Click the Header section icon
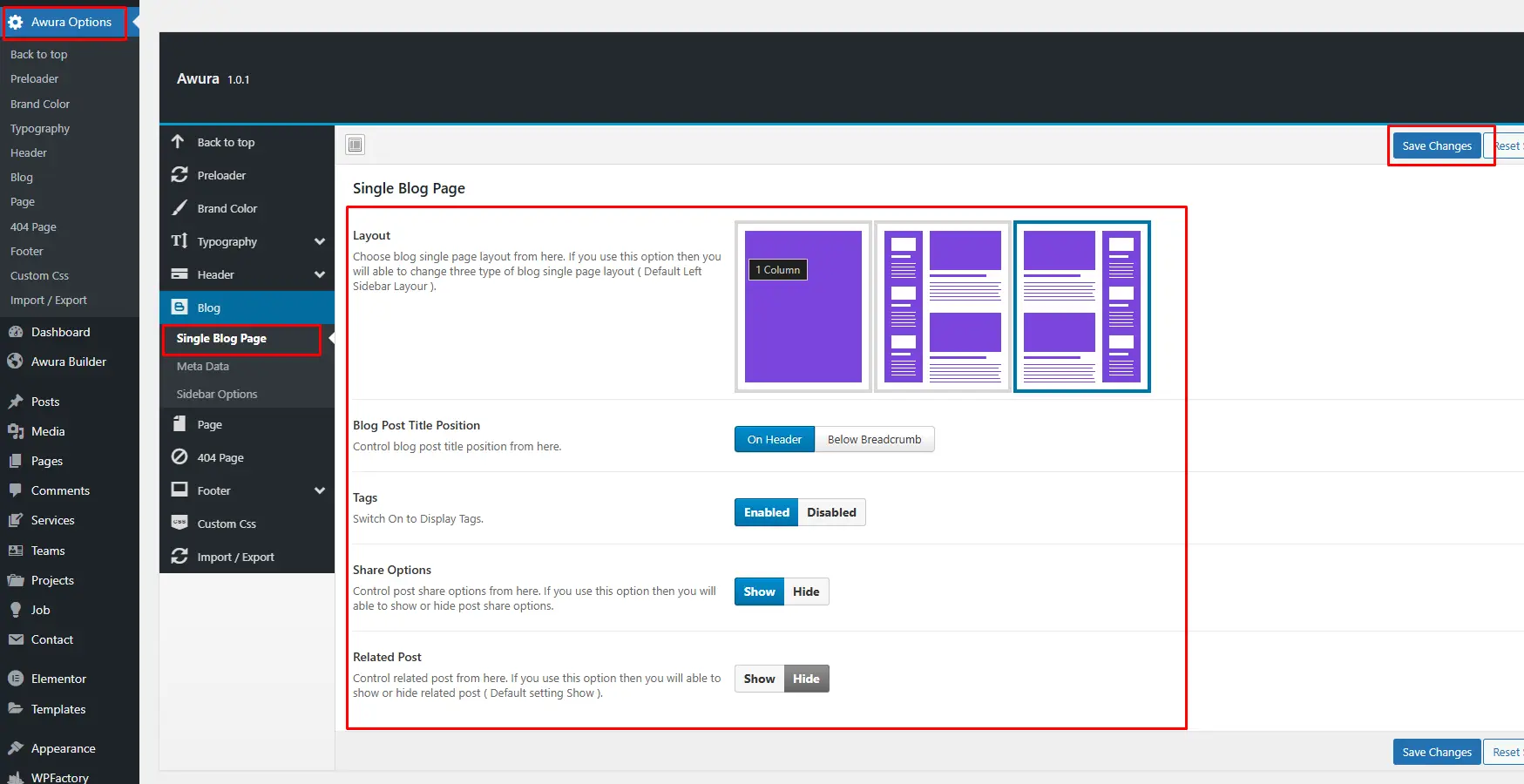1524x784 pixels. [x=179, y=274]
